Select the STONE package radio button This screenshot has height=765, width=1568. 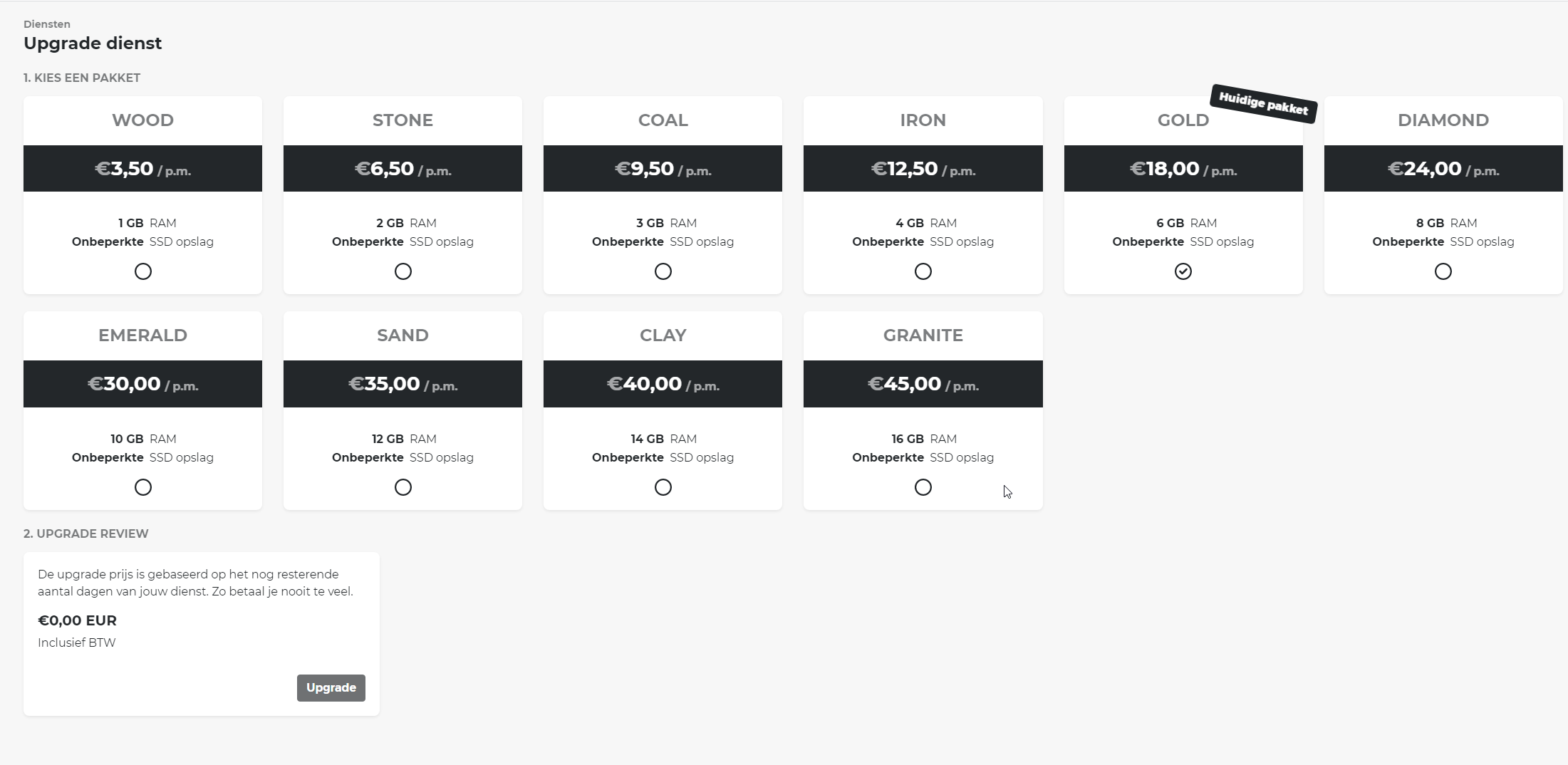[x=403, y=271]
